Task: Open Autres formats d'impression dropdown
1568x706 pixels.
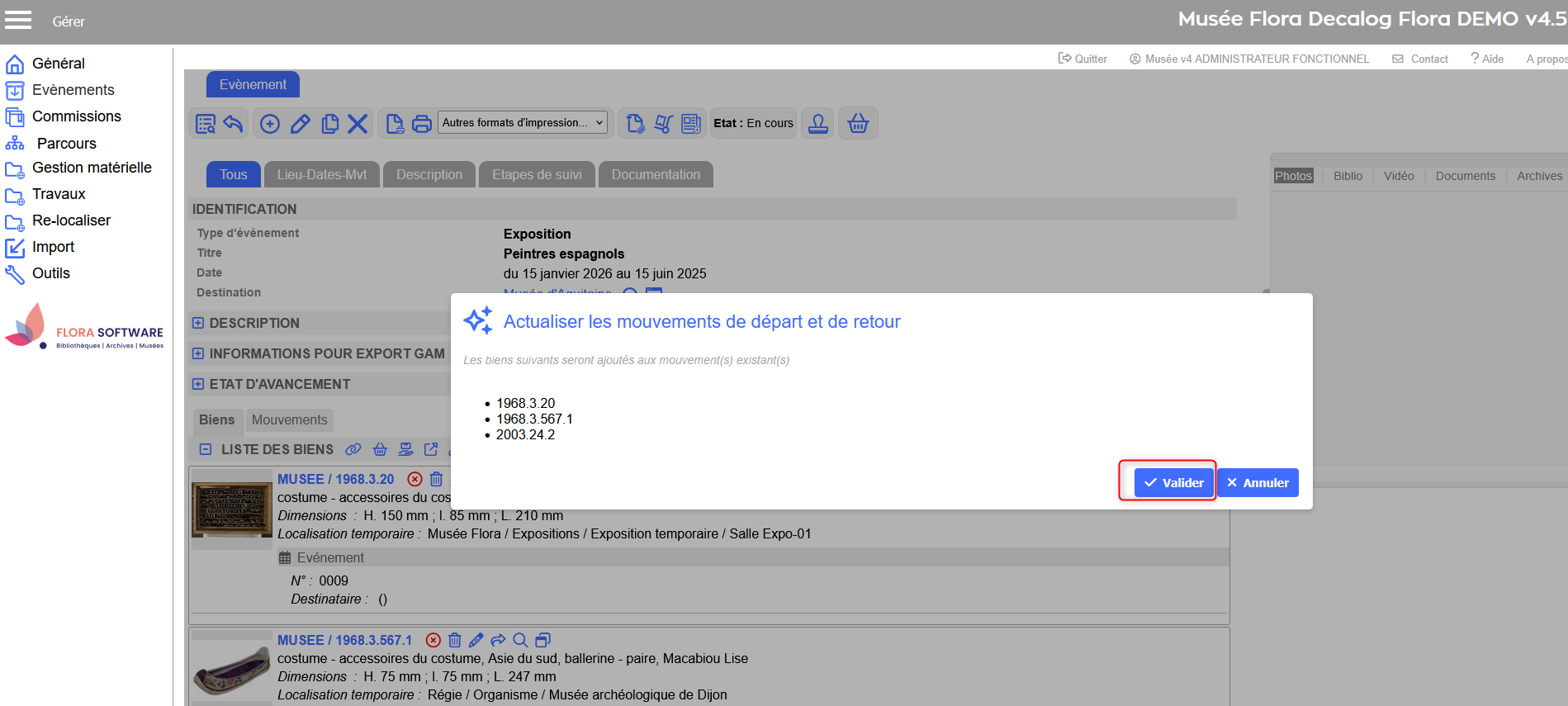Action: tap(523, 123)
